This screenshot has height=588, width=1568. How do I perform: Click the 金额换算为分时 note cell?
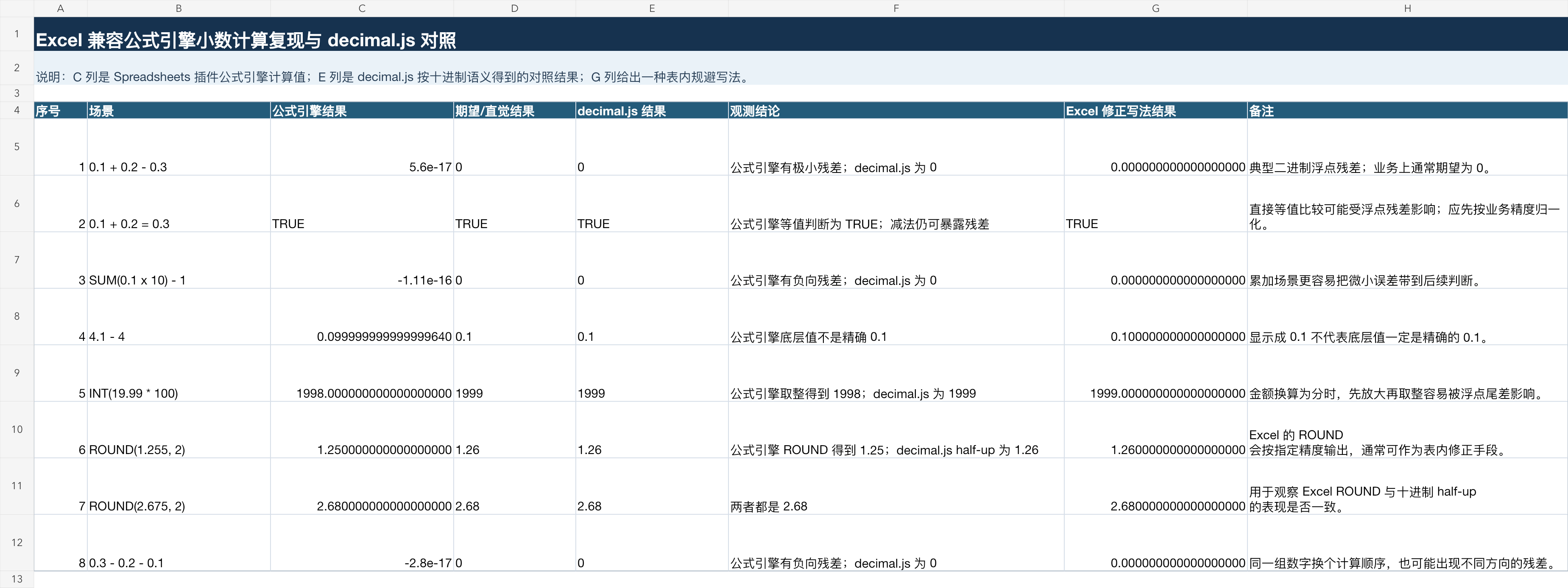pyautogui.click(x=1407, y=373)
